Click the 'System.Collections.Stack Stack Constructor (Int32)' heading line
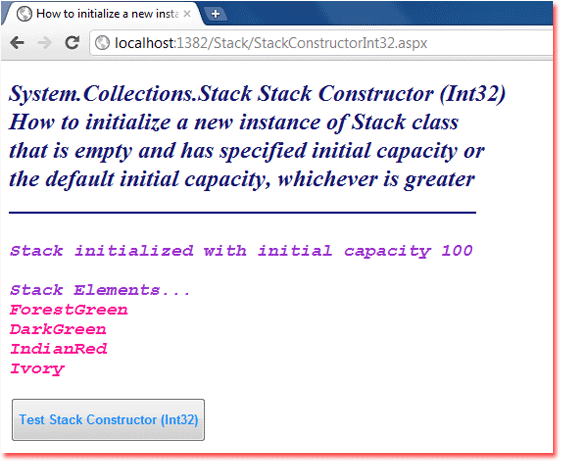Viewport: 563px width, 461px height. [257, 94]
